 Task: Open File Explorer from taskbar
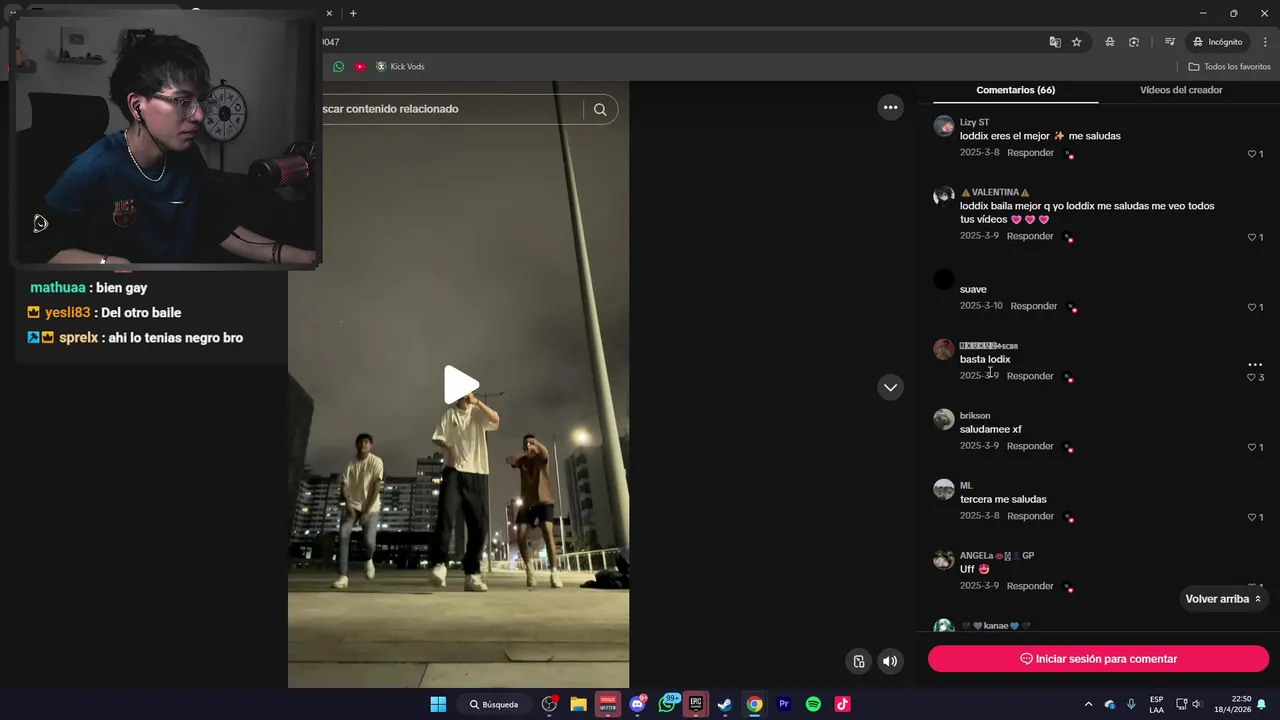(578, 704)
